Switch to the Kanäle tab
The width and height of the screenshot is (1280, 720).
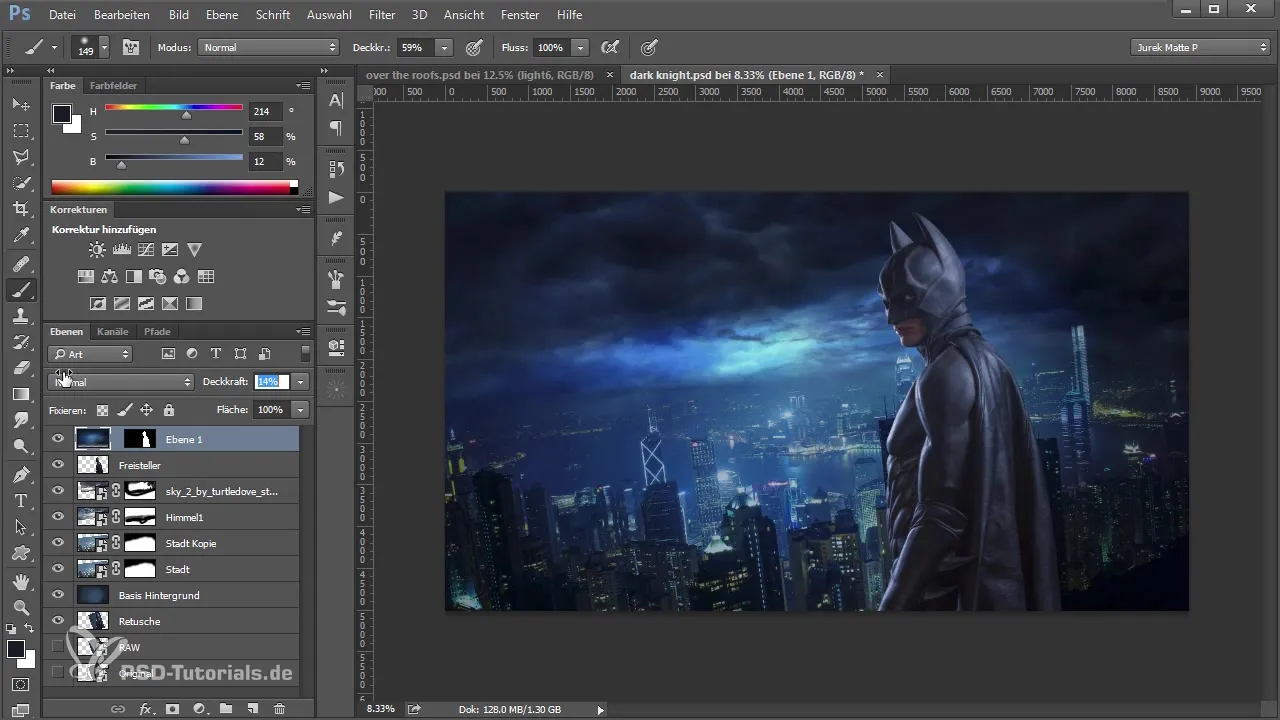(x=113, y=331)
